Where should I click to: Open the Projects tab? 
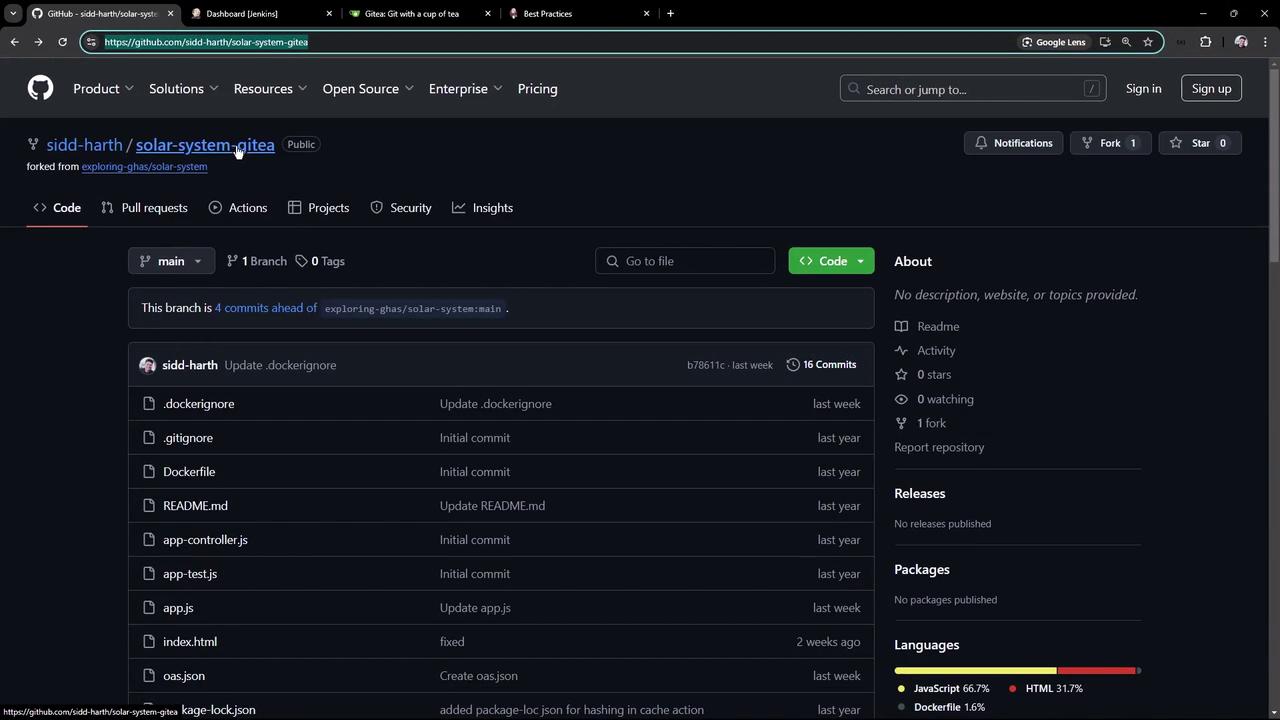318,208
